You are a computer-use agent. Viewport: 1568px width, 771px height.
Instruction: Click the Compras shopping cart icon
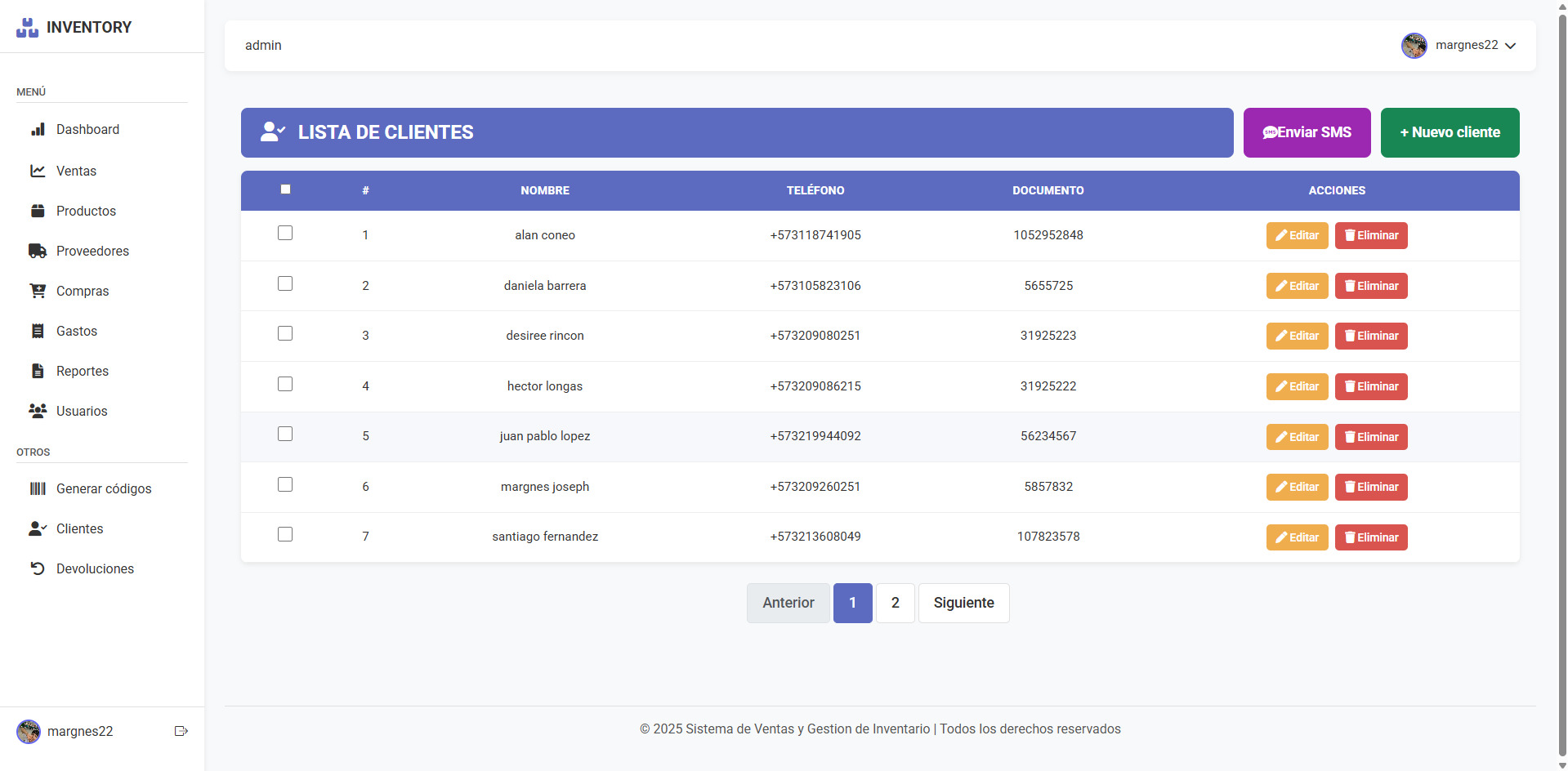[x=38, y=291]
